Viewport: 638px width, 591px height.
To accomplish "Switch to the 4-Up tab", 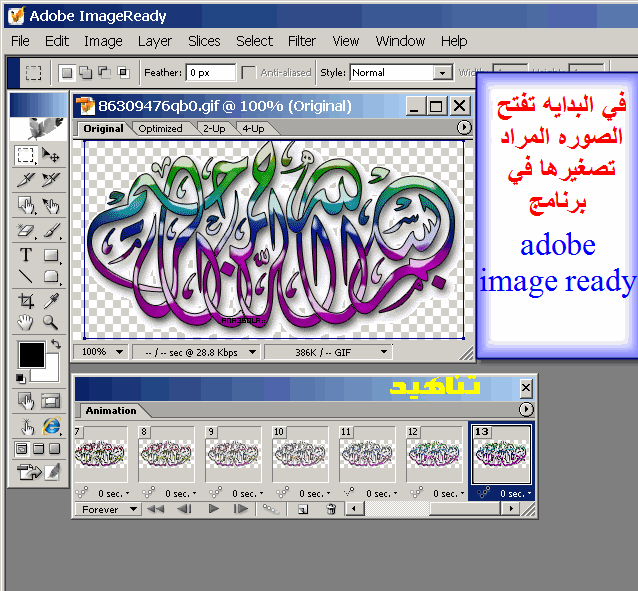I will click(x=253, y=129).
